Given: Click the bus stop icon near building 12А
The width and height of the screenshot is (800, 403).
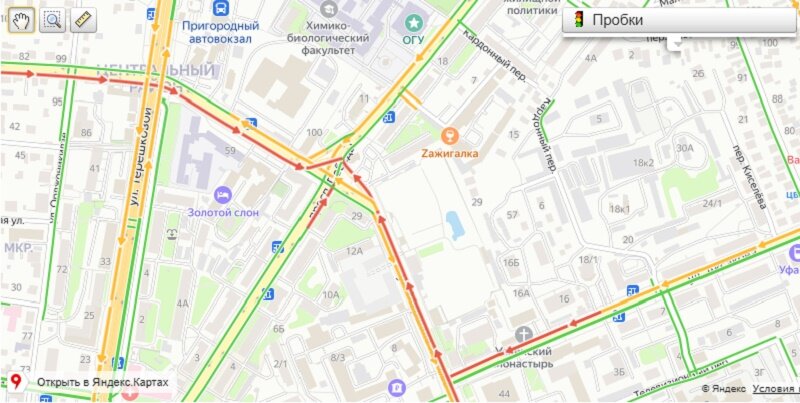Looking at the screenshot, I should click(x=278, y=247).
